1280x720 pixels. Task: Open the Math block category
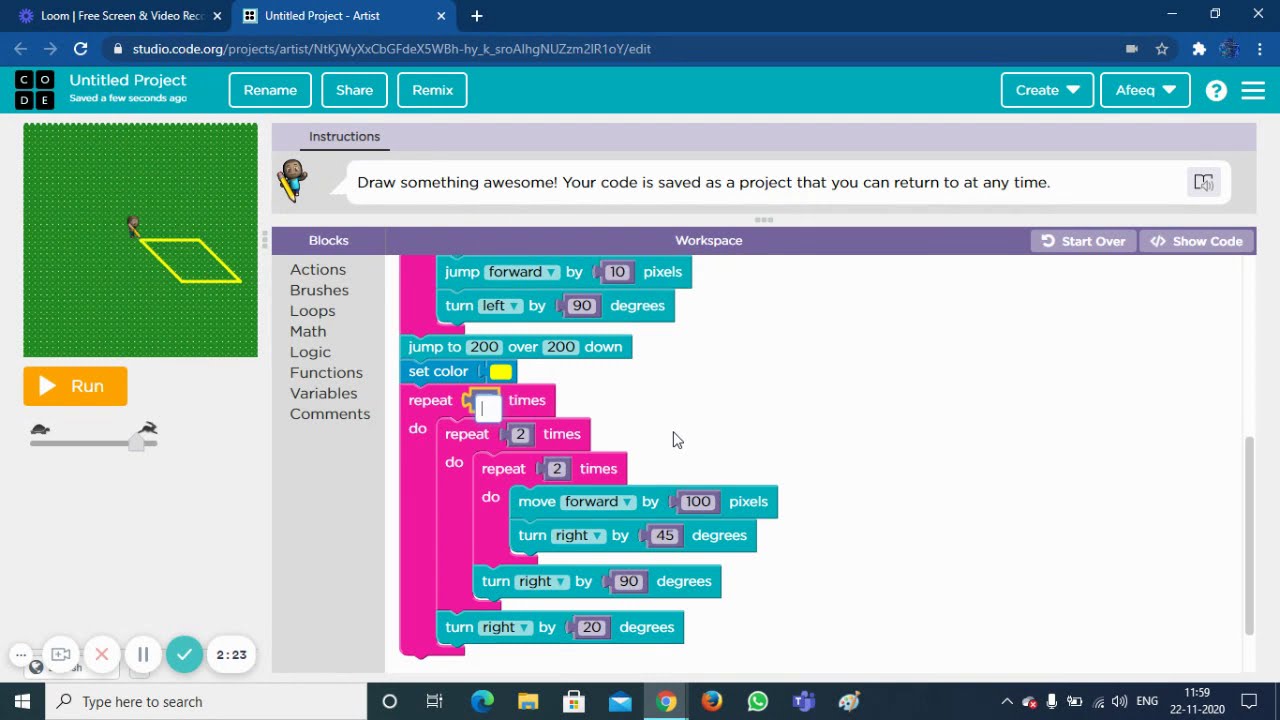308,332
